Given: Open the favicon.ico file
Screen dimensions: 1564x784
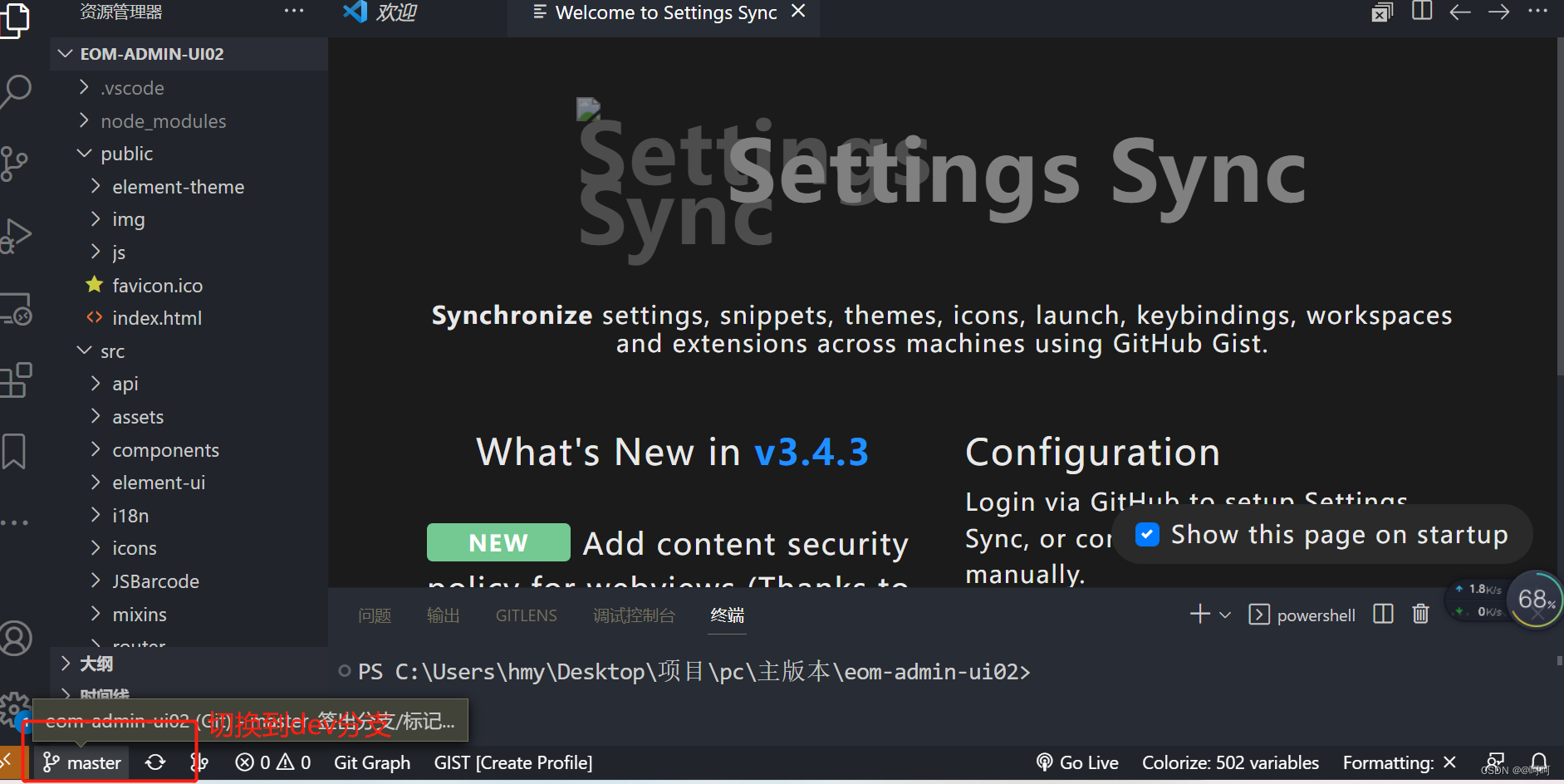Looking at the screenshot, I should click(x=189, y=286).
